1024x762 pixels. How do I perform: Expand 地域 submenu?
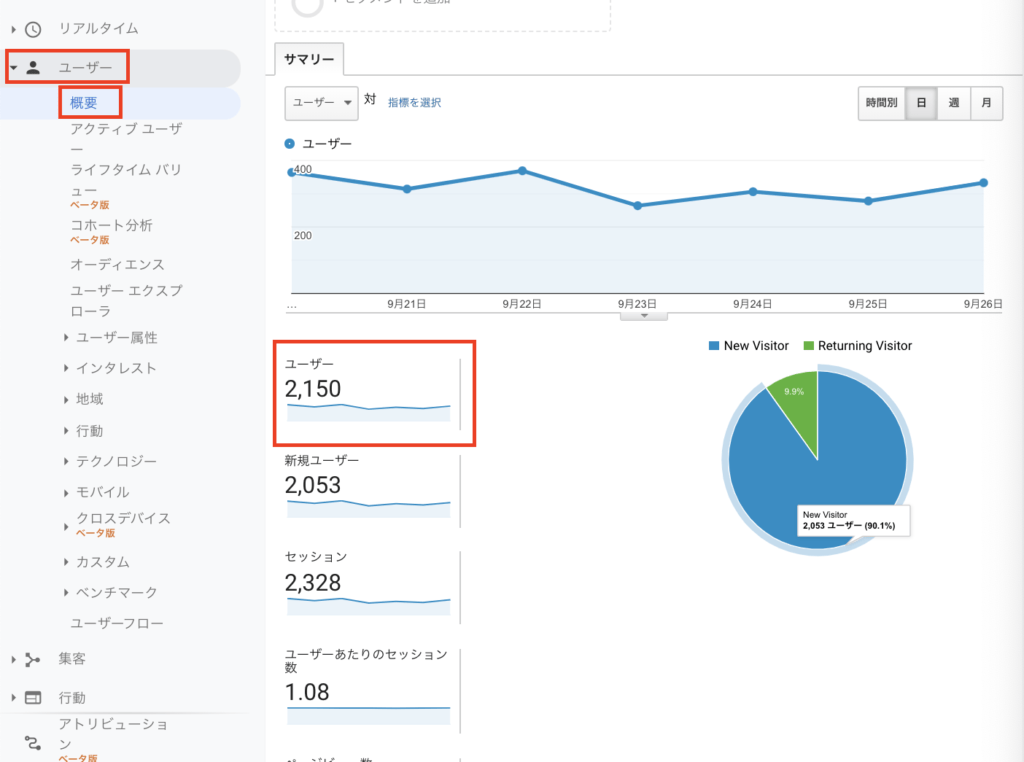pyautogui.click(x=66, y=400)
